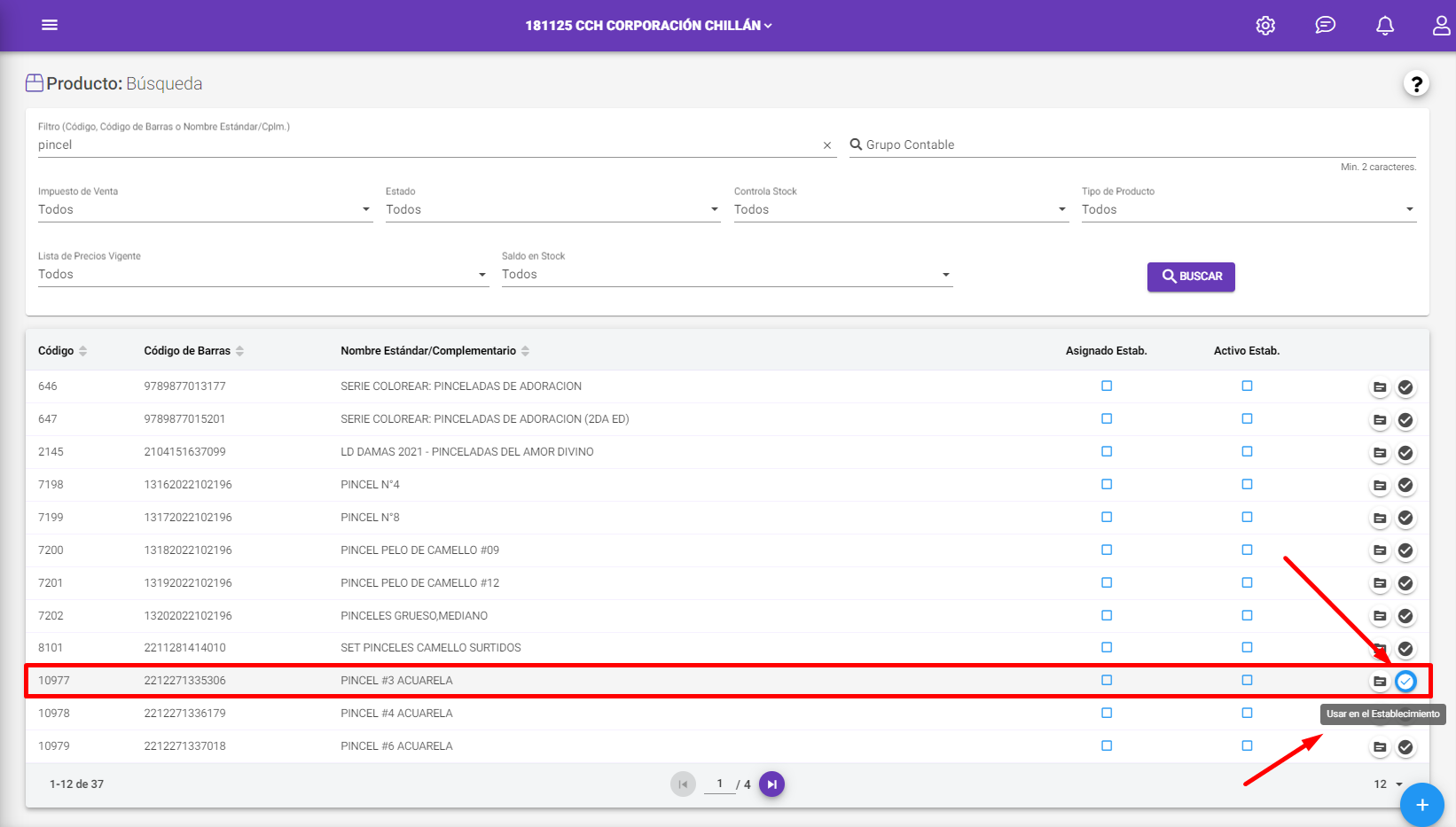Click the BUSCAR search button
Viewport: 1456px width, 827px height.
coord(1191,277)
